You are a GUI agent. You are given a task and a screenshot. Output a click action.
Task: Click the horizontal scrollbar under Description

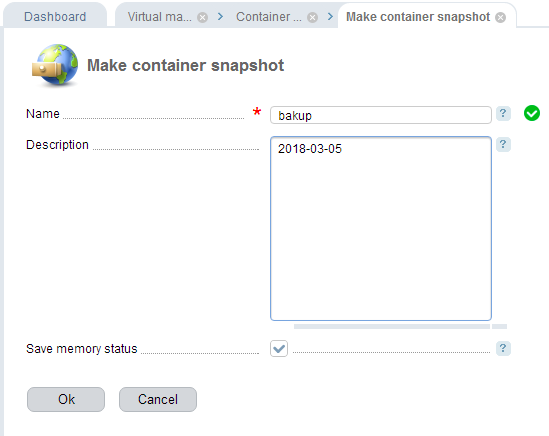[x=391, y=326]
